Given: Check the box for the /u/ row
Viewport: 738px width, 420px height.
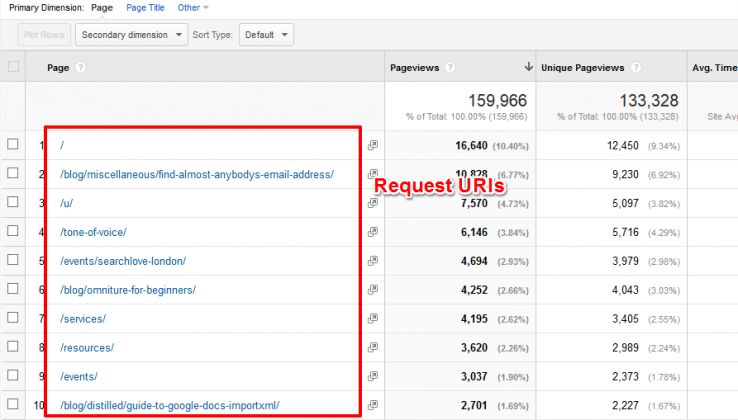Looking at the screenshot, I should (13, 203).
